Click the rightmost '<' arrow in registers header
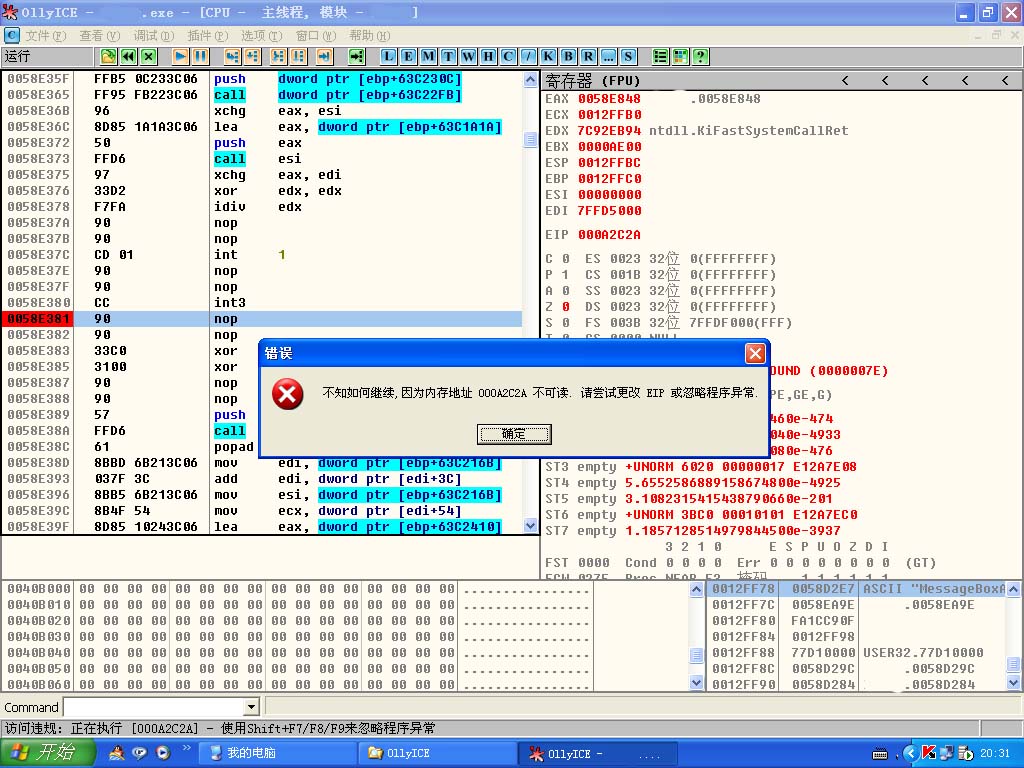 point(1004,81)
